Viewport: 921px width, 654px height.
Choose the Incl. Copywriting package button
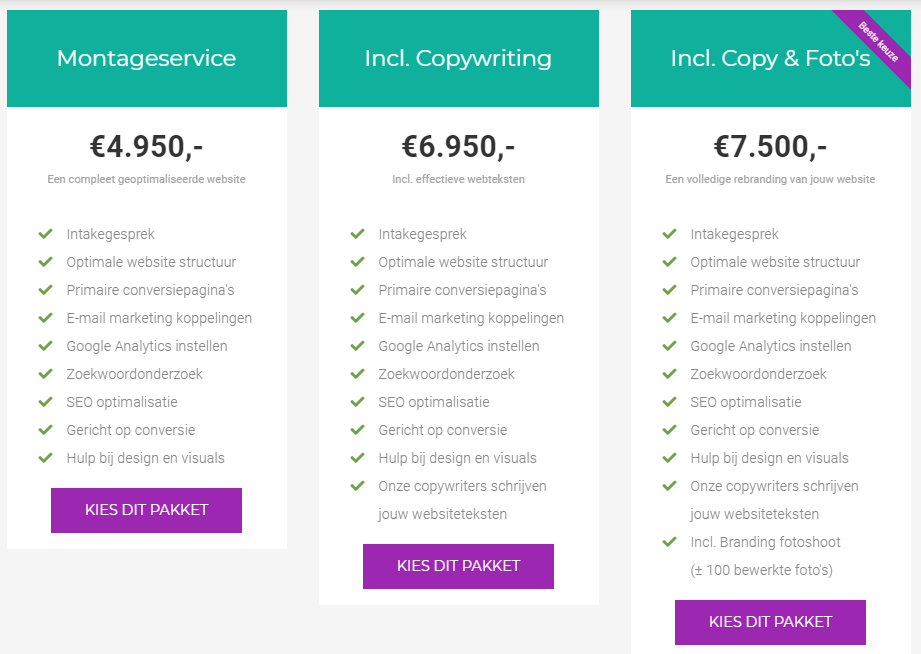tap(458, 566)
